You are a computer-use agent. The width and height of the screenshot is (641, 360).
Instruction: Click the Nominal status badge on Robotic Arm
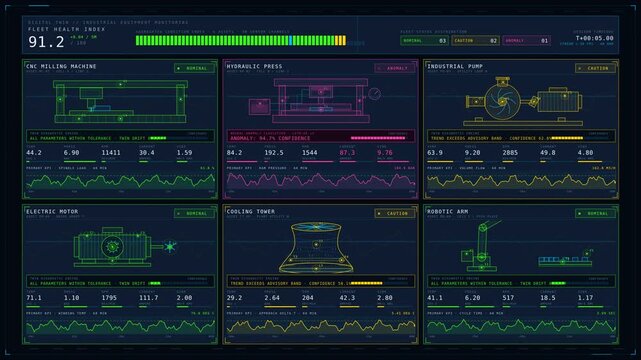click(x=596, y=213)
